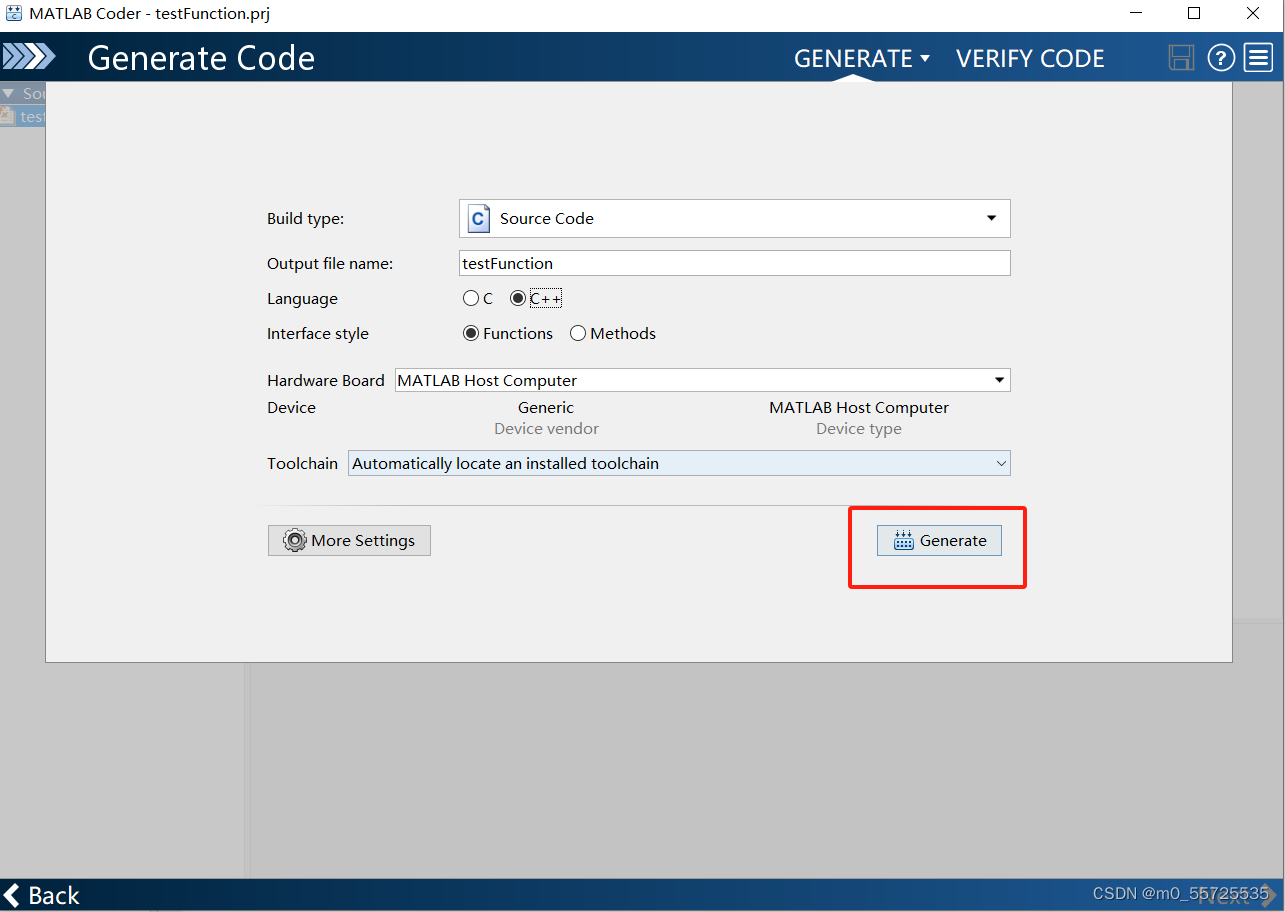The width and height of the screenshot is (1285, 912).
Task: Select the Functions interface style option
Action: point(470,333)
